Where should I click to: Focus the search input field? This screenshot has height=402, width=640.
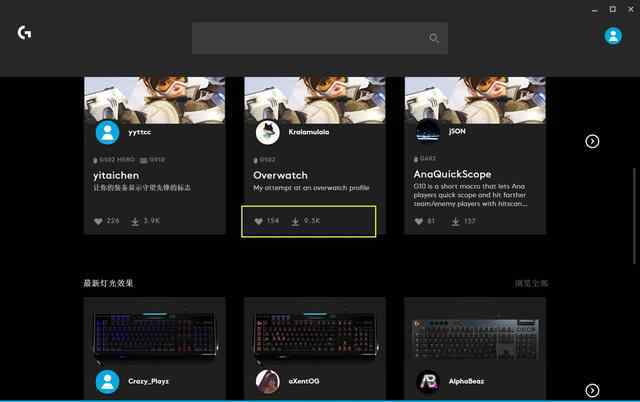pos(320,38)
